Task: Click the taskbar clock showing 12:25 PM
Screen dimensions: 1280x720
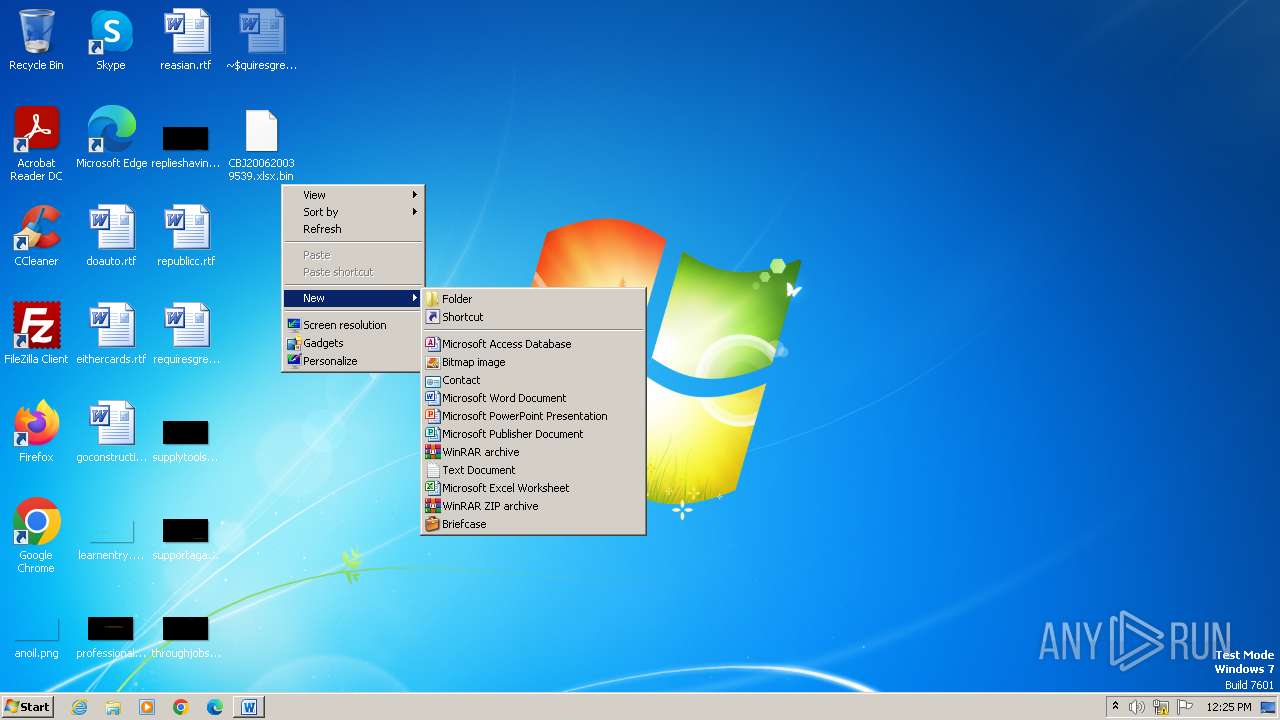Action: [1229, 707]
